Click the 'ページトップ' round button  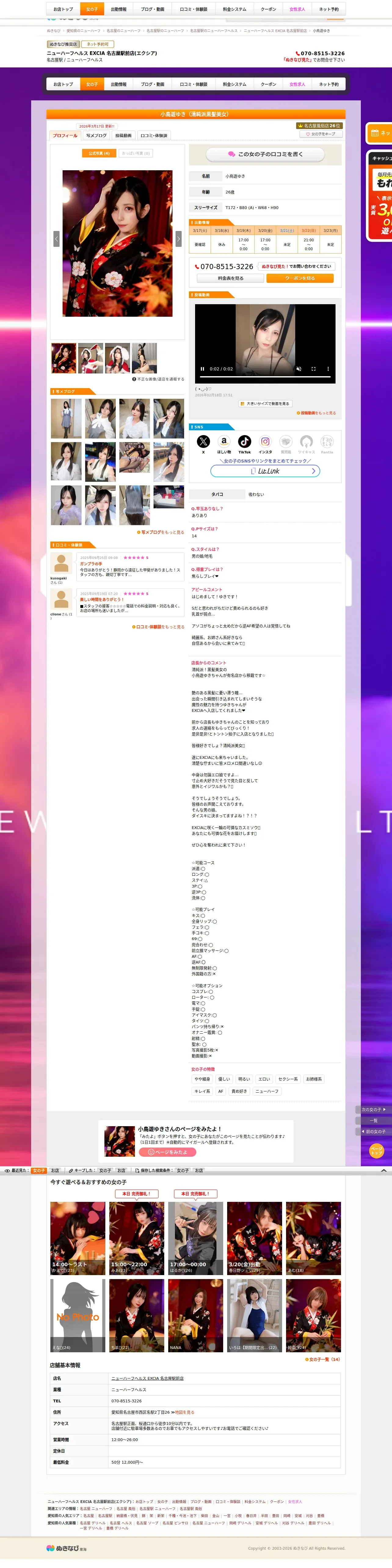pyautogui.click(x=377, y=1151)
